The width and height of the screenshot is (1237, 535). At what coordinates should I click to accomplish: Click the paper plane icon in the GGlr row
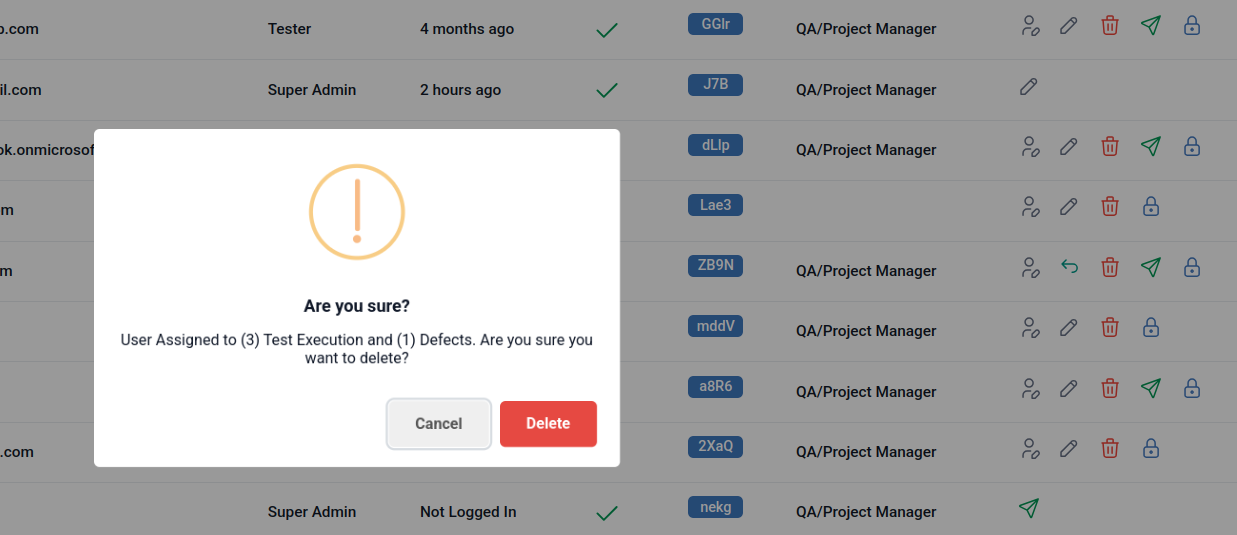pyautogui.click(x=1151, y=26)
